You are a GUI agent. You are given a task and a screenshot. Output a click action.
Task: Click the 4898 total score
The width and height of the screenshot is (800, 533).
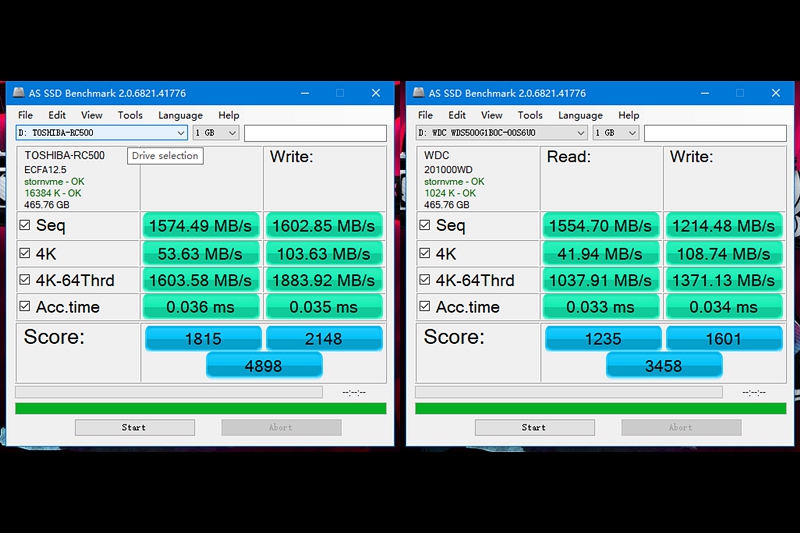coord(264,366)
